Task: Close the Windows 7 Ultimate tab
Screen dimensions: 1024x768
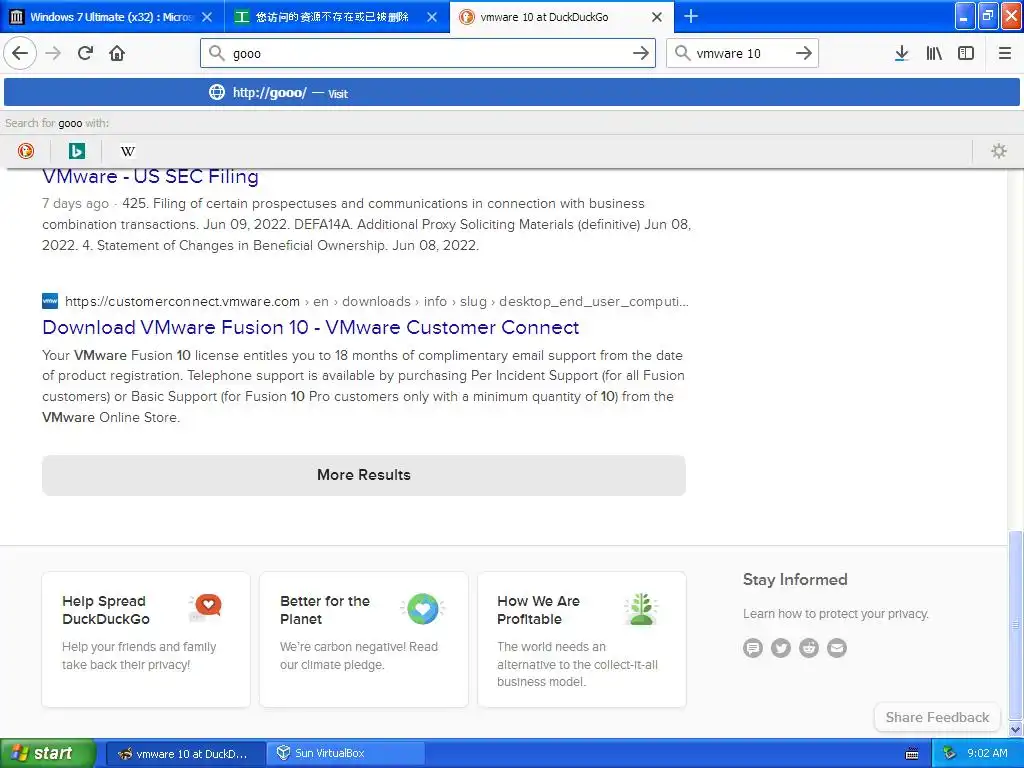Action: coord(207,17)
